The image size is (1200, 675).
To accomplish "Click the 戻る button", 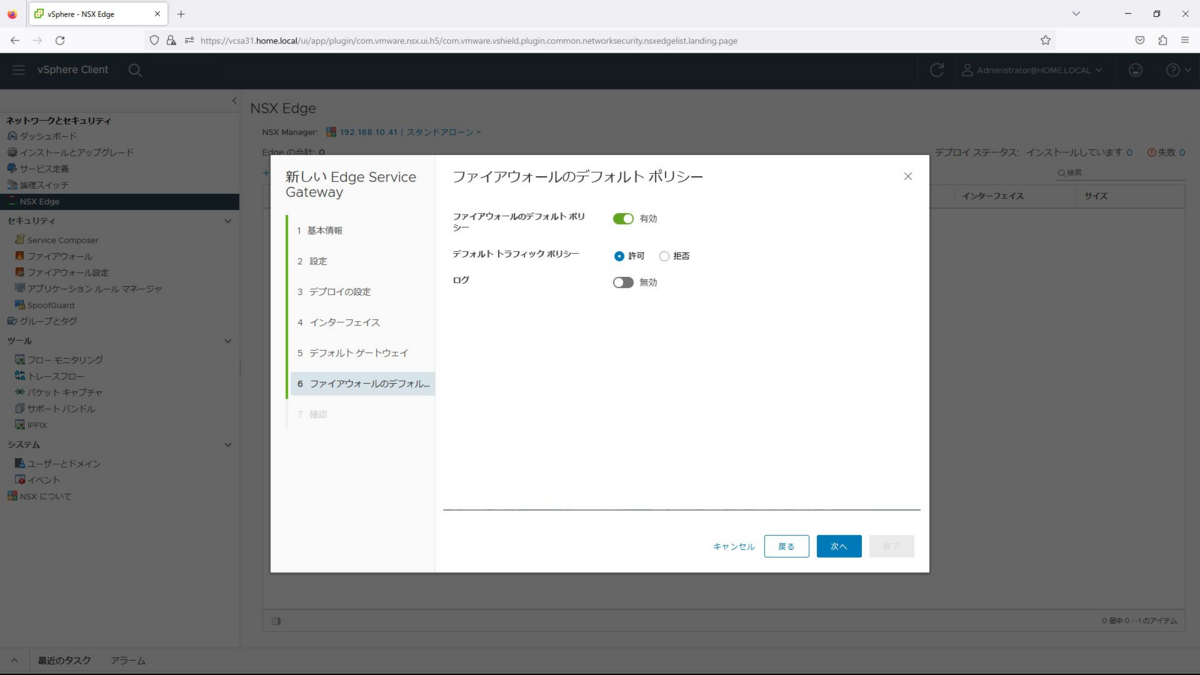I will [786, 546].
